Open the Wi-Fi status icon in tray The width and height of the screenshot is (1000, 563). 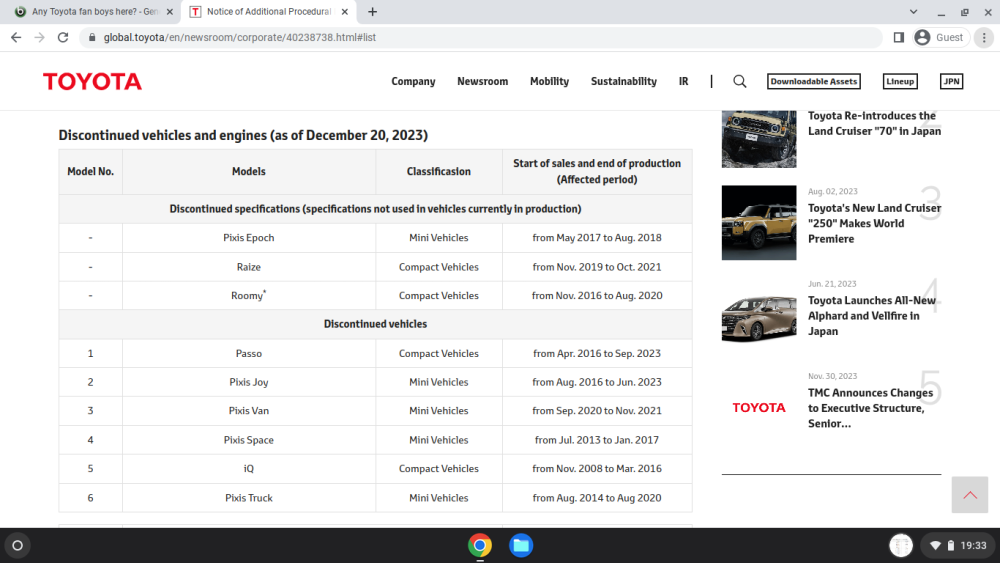click(x=935, y=545)
